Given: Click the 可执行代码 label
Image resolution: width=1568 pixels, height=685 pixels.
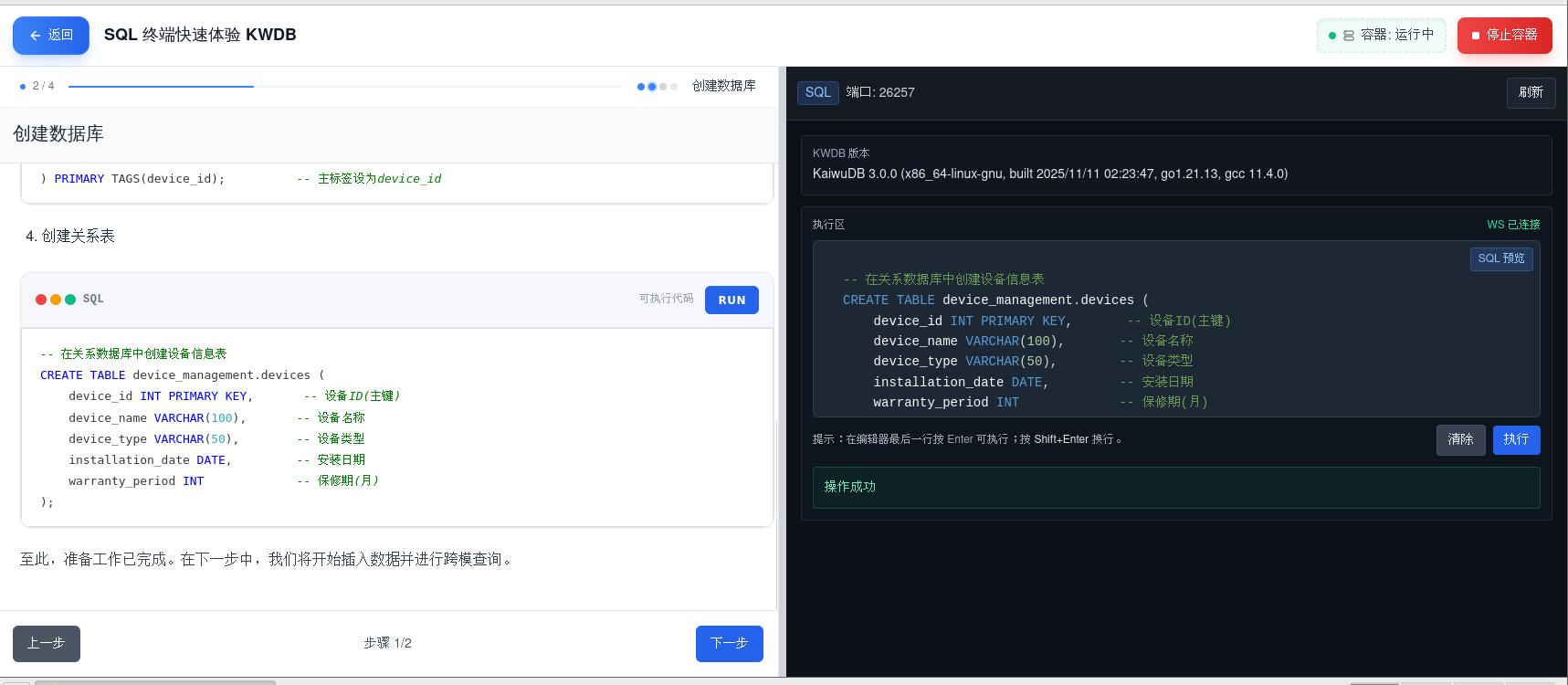Looking at the screenshot, I should coord(667,299).
